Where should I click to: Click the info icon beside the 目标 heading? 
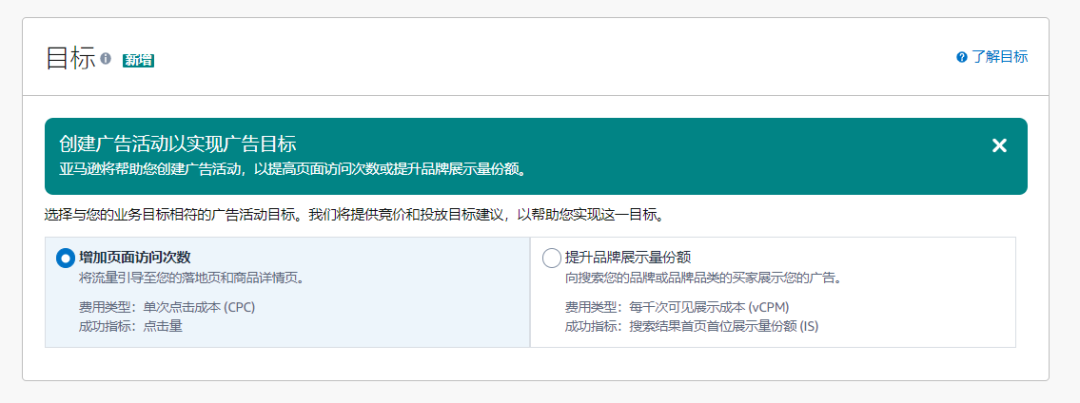click(106, 58)
